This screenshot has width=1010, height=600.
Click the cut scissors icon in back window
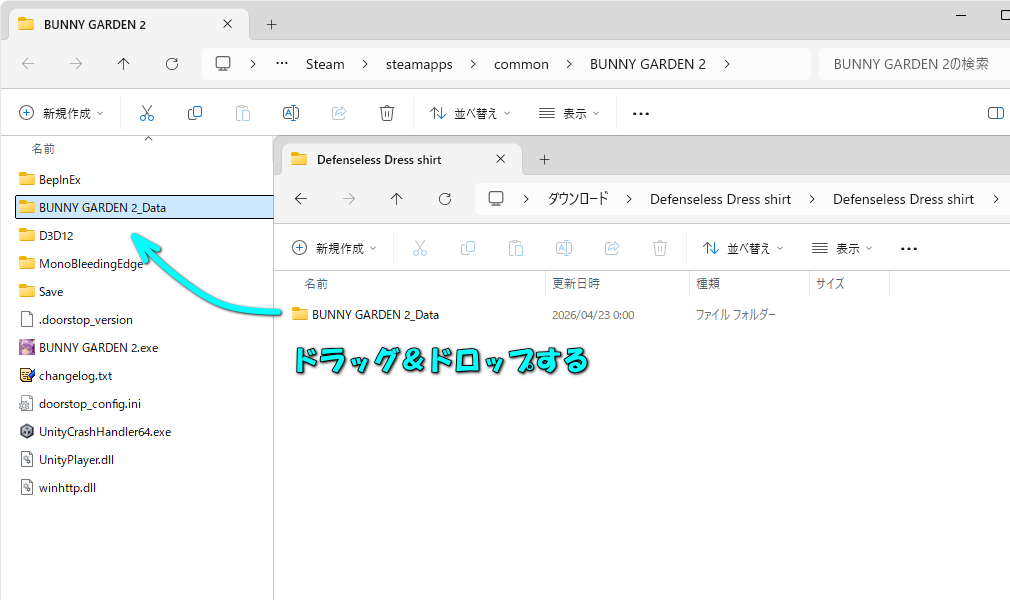[147, 113]
